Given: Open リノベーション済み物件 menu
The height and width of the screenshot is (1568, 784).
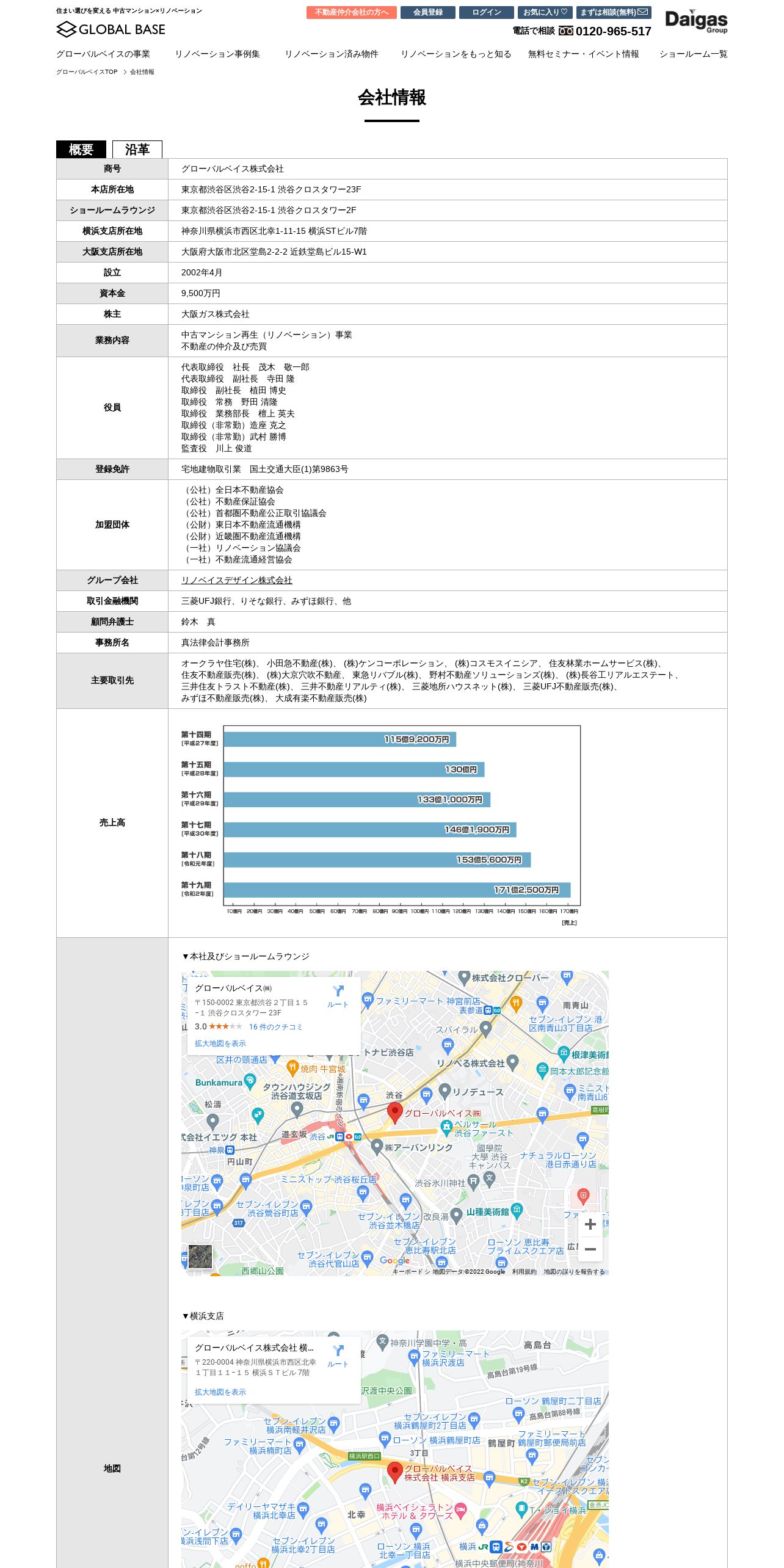Looking at the screenshot, I should click(332, 54).
